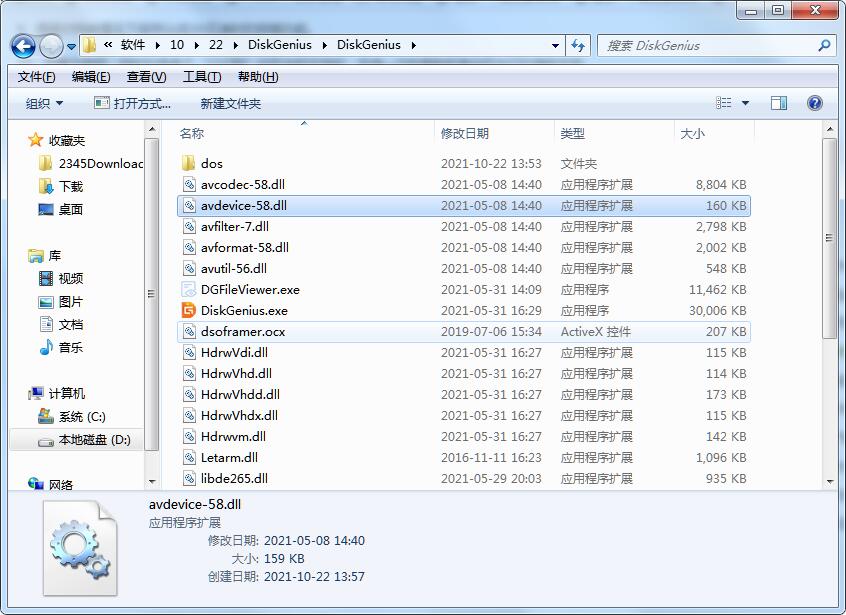Open 桌面 in the sidebar
The width and height of the screenshot is (846, 615).
pos(60,209)
